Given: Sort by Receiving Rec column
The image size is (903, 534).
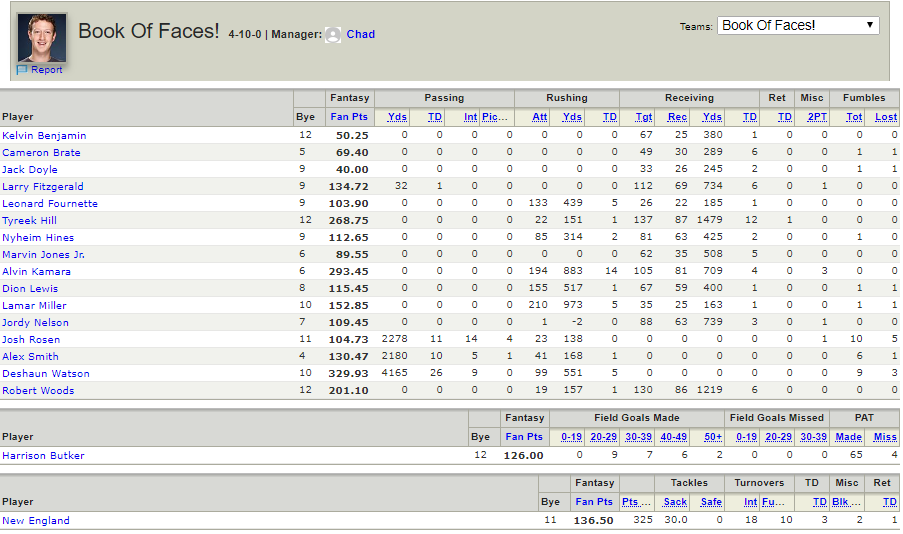Looking at the screenshot, I should (677, 117).
